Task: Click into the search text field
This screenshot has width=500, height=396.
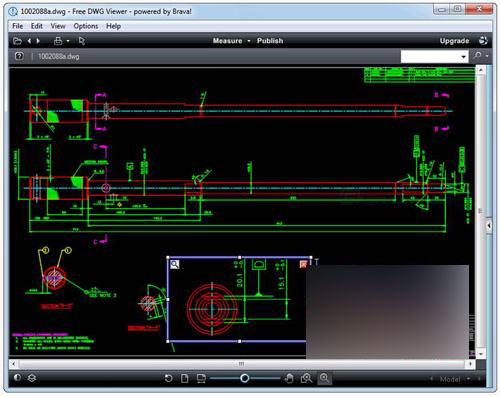Action: coord(430,56)
